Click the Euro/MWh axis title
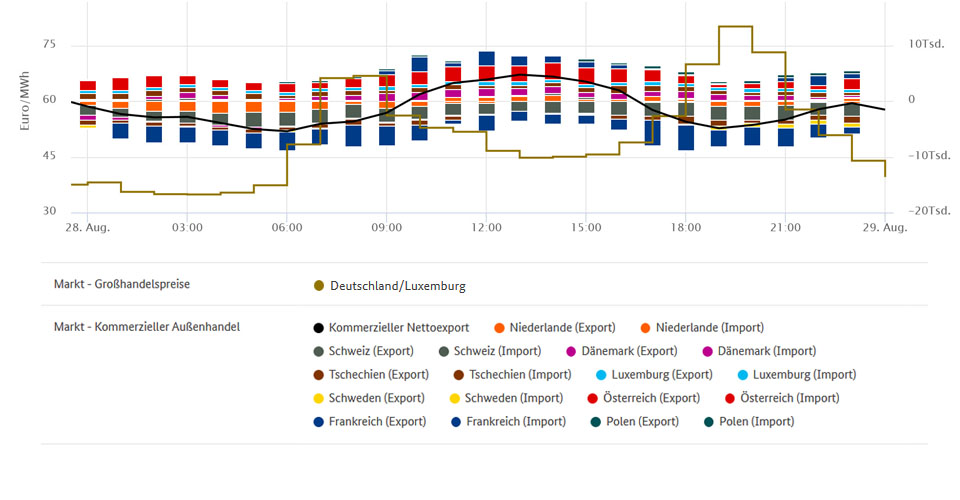 24,101
